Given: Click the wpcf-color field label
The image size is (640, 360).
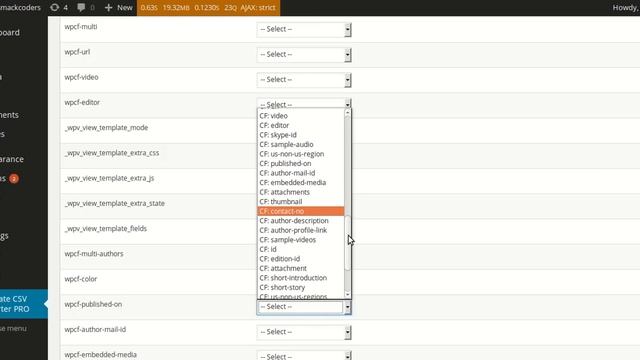Looking at the screenshot, I should click(x=81, y=279).
